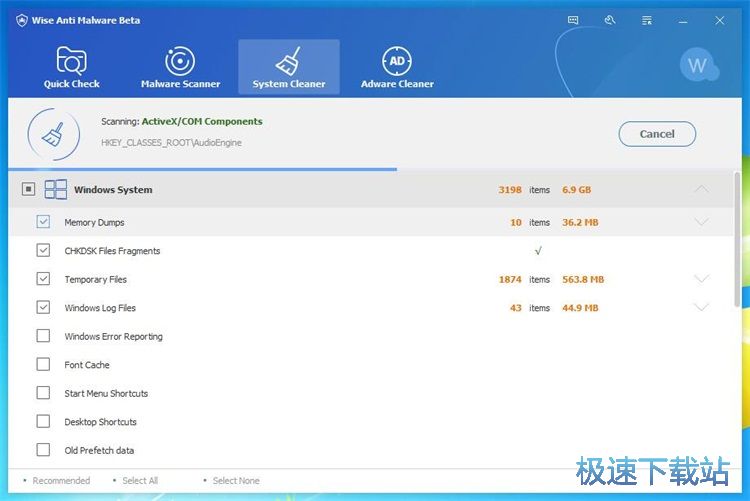This screenshot has width=750, height=501.
Task: Close the Wise Anti Malware window
Action: click(719, 21)
